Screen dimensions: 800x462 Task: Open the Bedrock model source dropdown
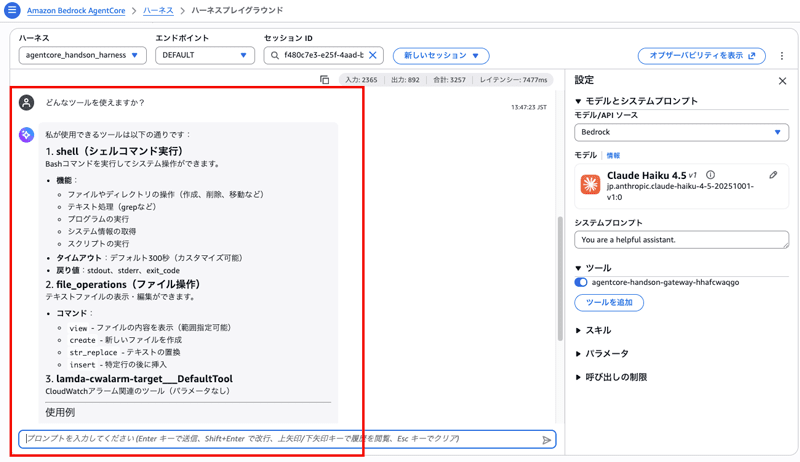coord(681,132)
